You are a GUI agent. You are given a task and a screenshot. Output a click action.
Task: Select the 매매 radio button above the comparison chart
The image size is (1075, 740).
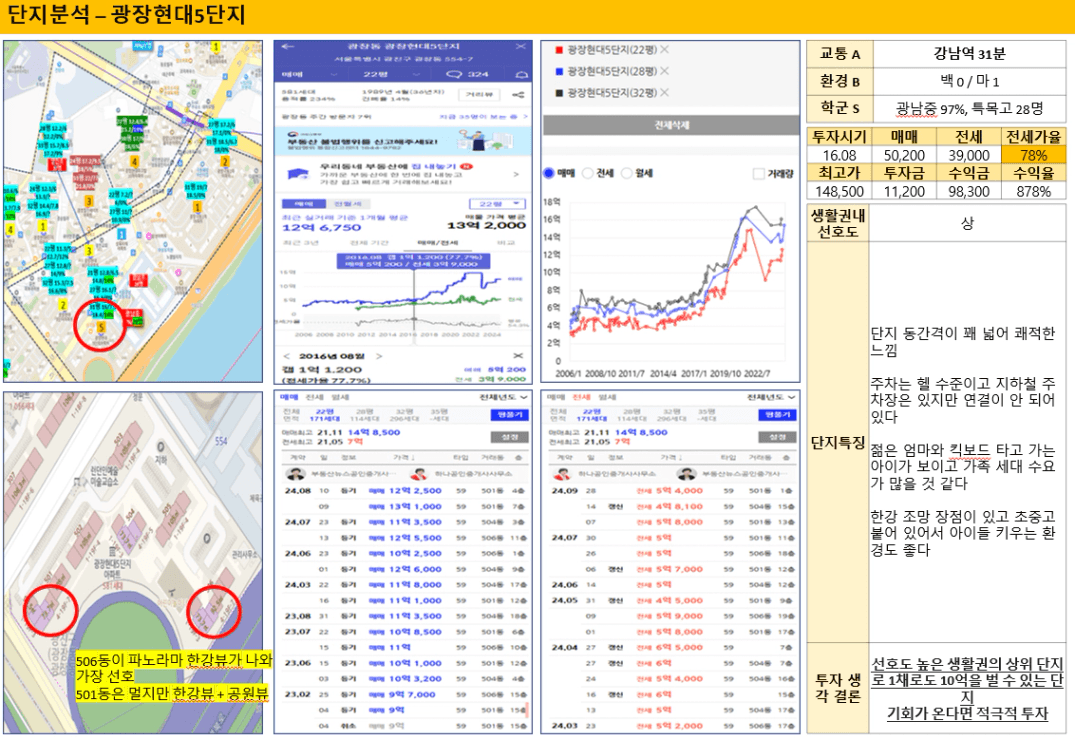coord(548,173)
